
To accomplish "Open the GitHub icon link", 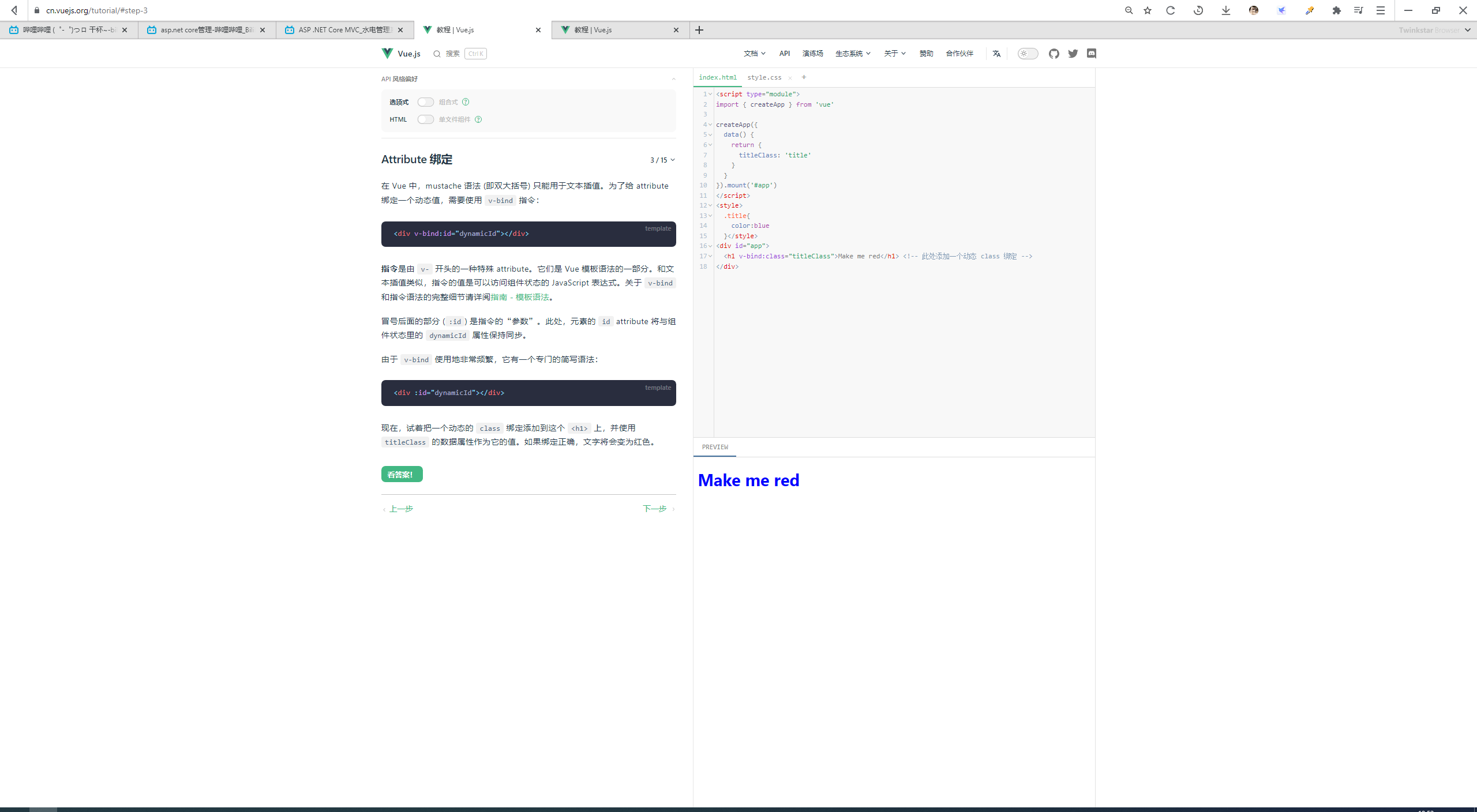I will pos(1054,54).
